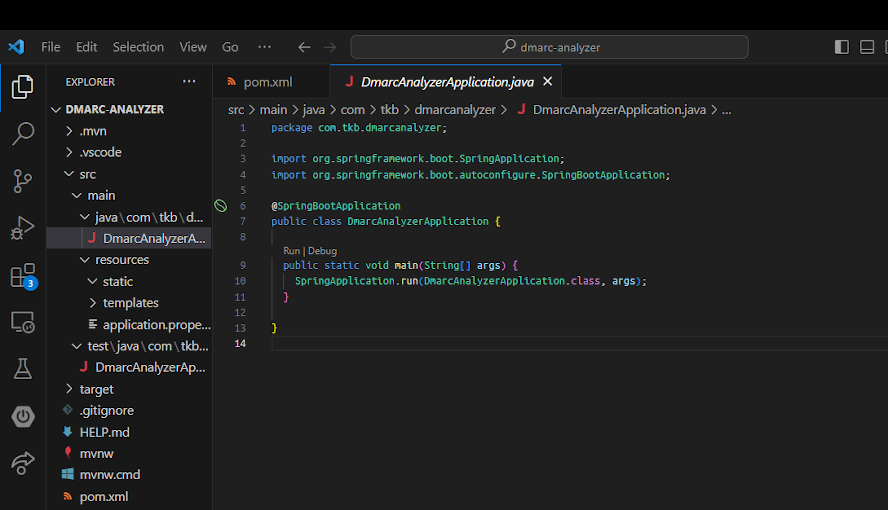Collapse the static folder
The height and width of the screenshot is (510, 888).
130,281
